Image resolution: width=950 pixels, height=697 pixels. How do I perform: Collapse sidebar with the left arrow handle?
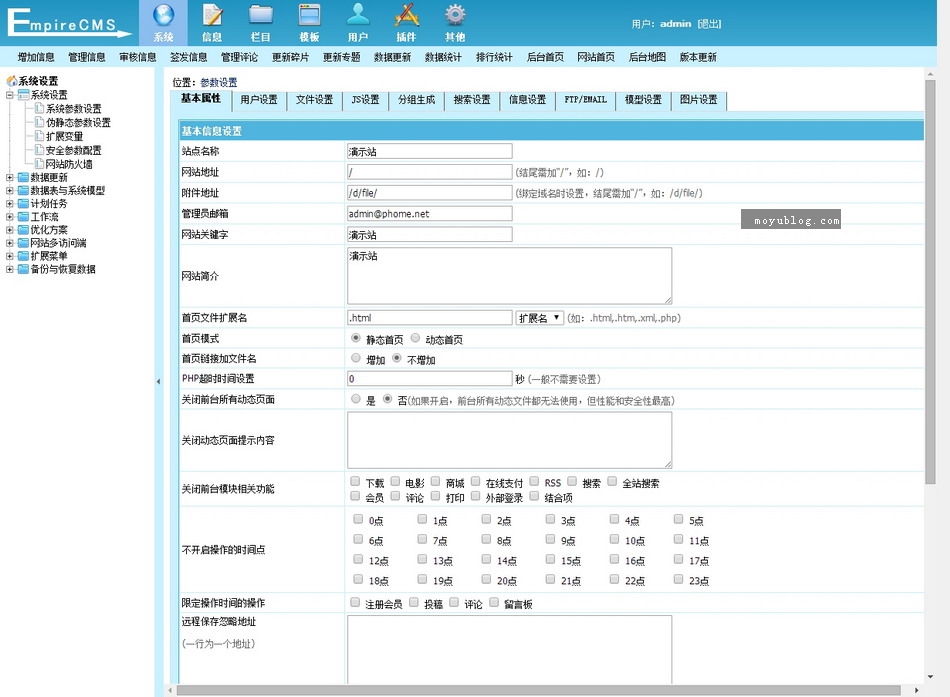coord(158,382)
